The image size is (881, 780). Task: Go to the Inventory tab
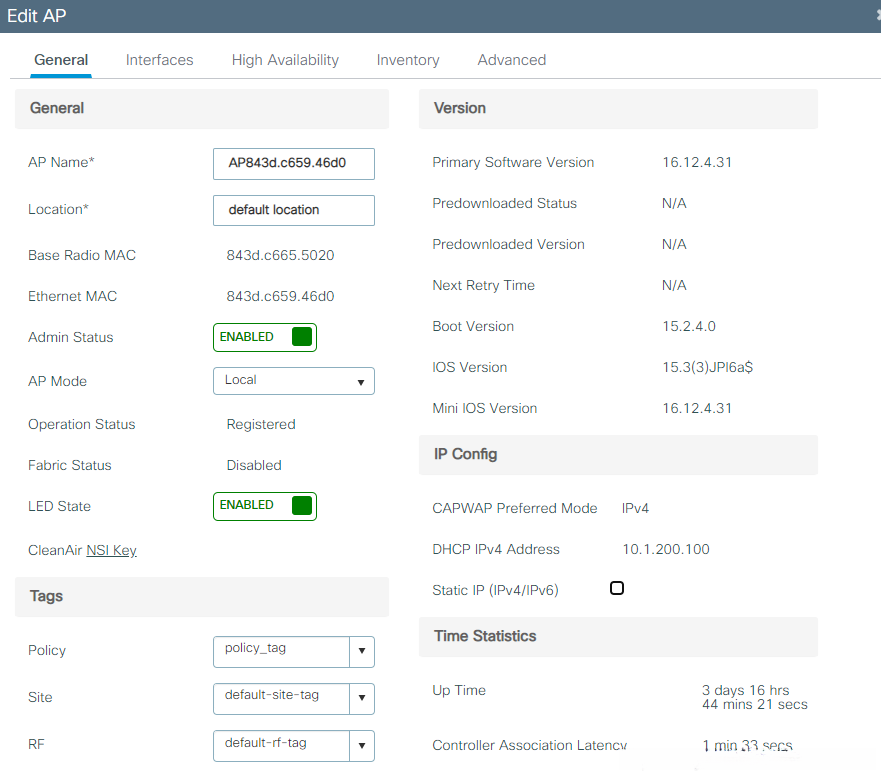[x=407, y=60]
